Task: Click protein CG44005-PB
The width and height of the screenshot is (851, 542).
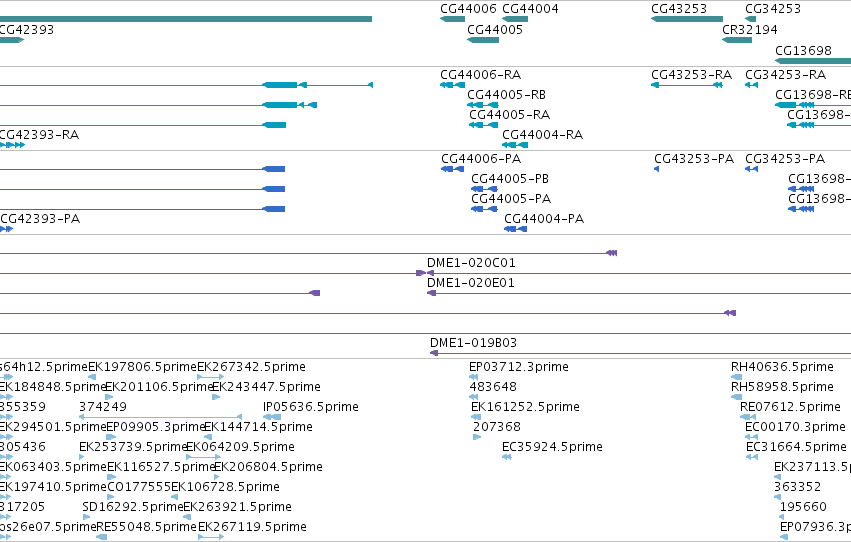Action: point(484,189)
